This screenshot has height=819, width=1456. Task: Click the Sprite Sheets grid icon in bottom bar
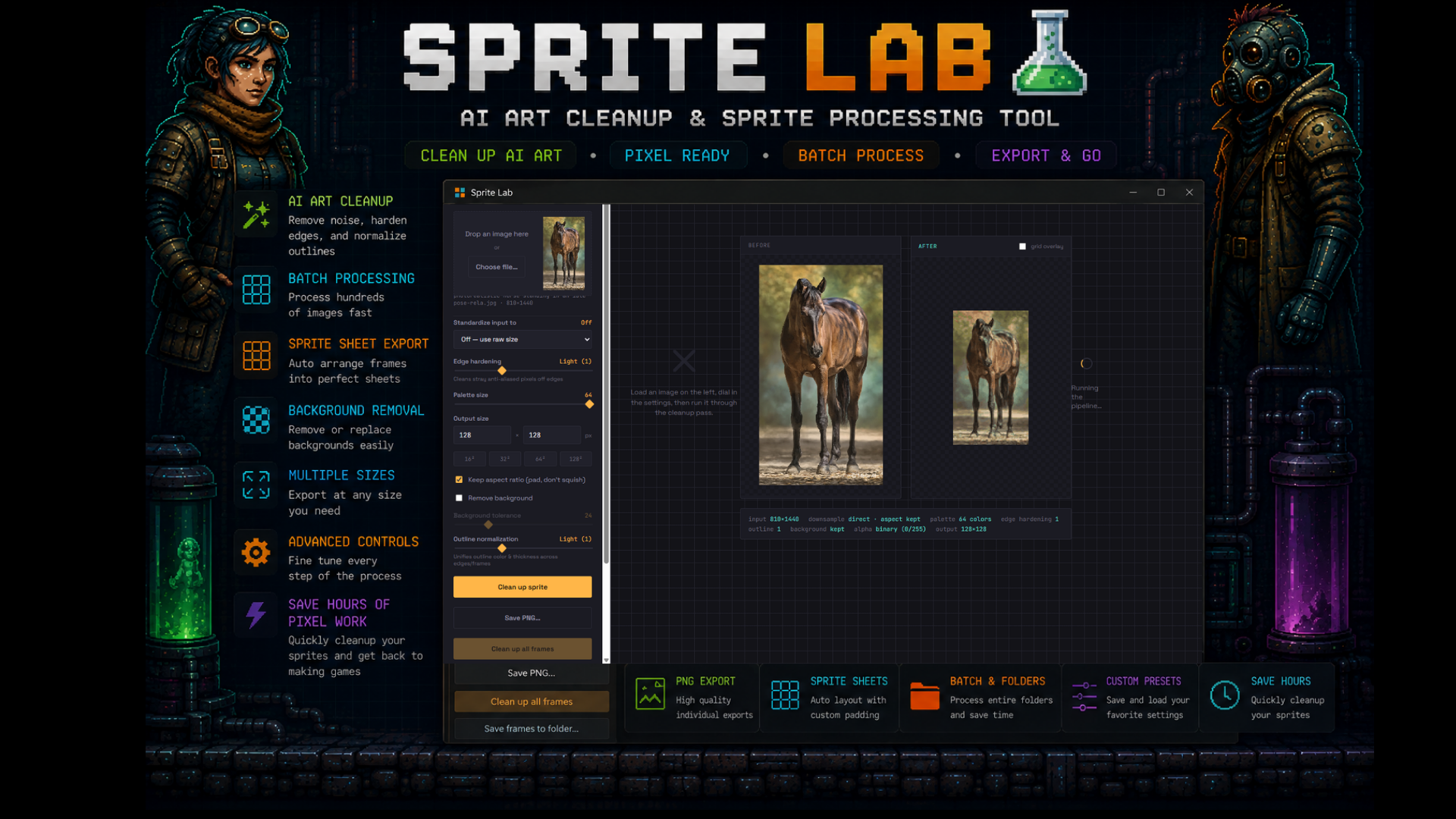pos(785,695)
